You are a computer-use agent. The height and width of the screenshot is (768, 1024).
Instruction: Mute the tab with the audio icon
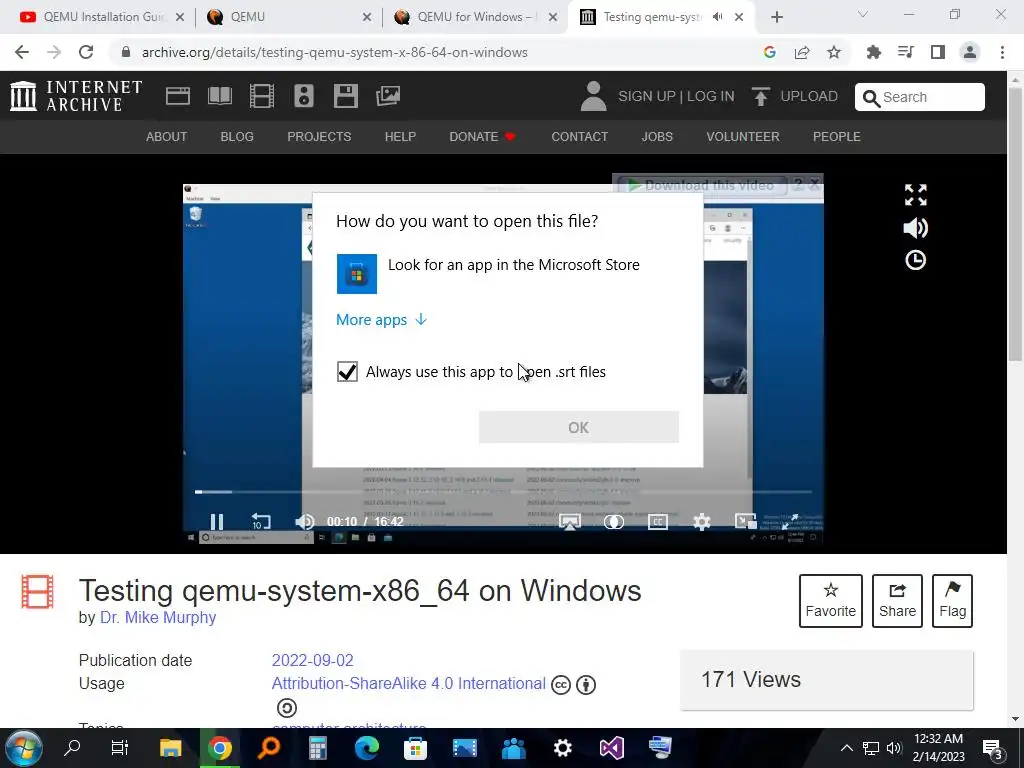718,17
